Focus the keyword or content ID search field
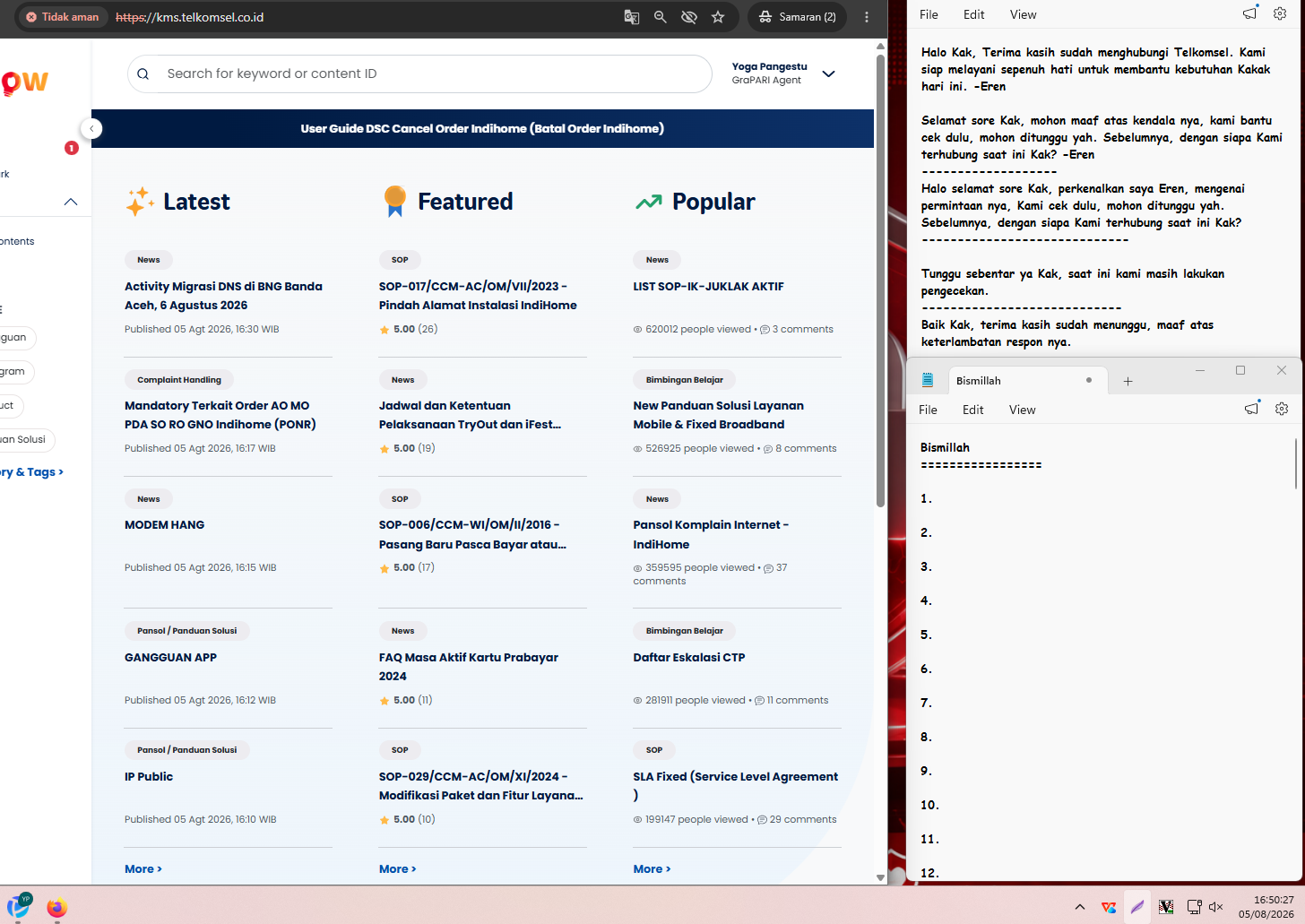 click(x=419, y=74)
